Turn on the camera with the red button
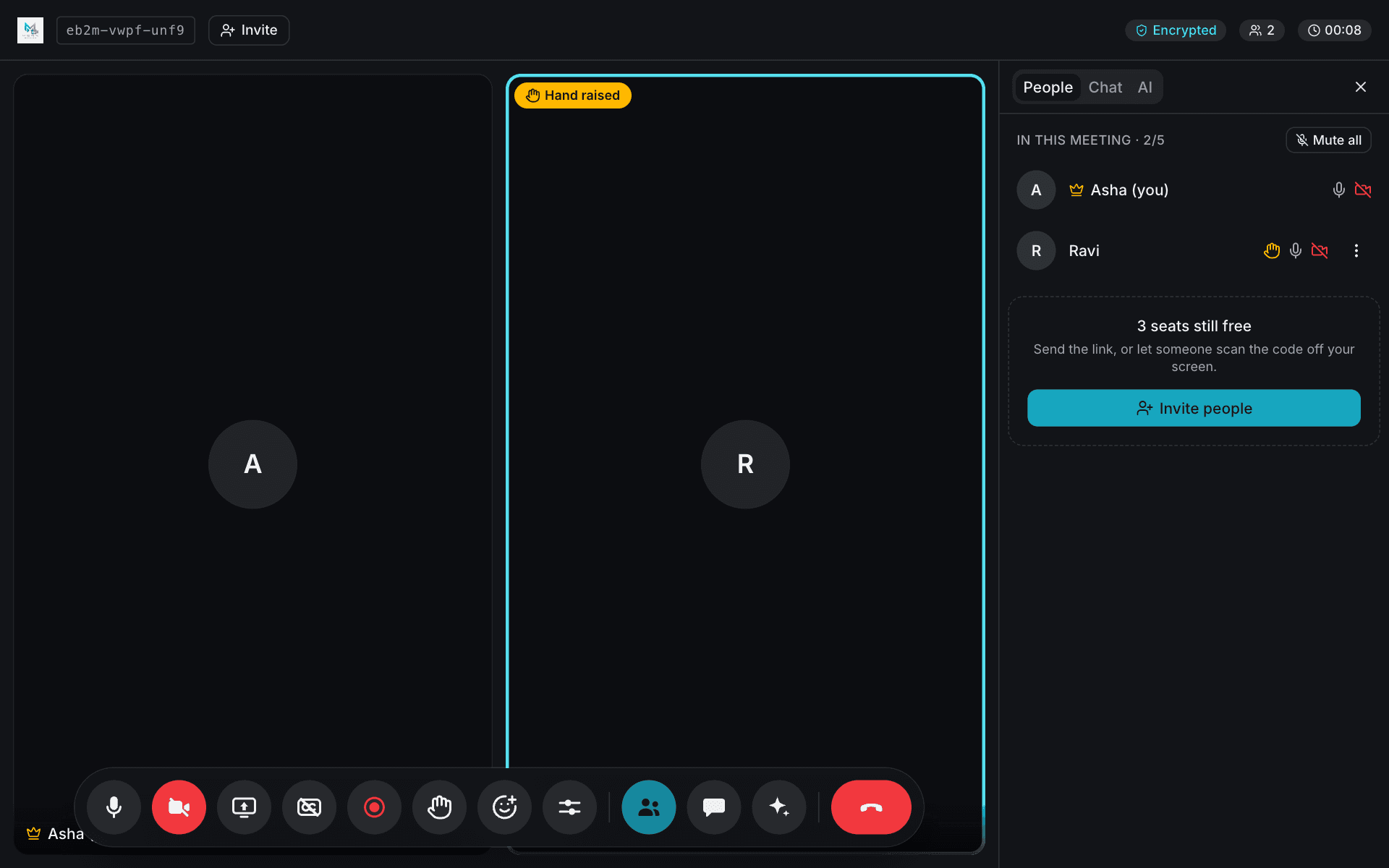1389x868 pixels. pos(179,807)
